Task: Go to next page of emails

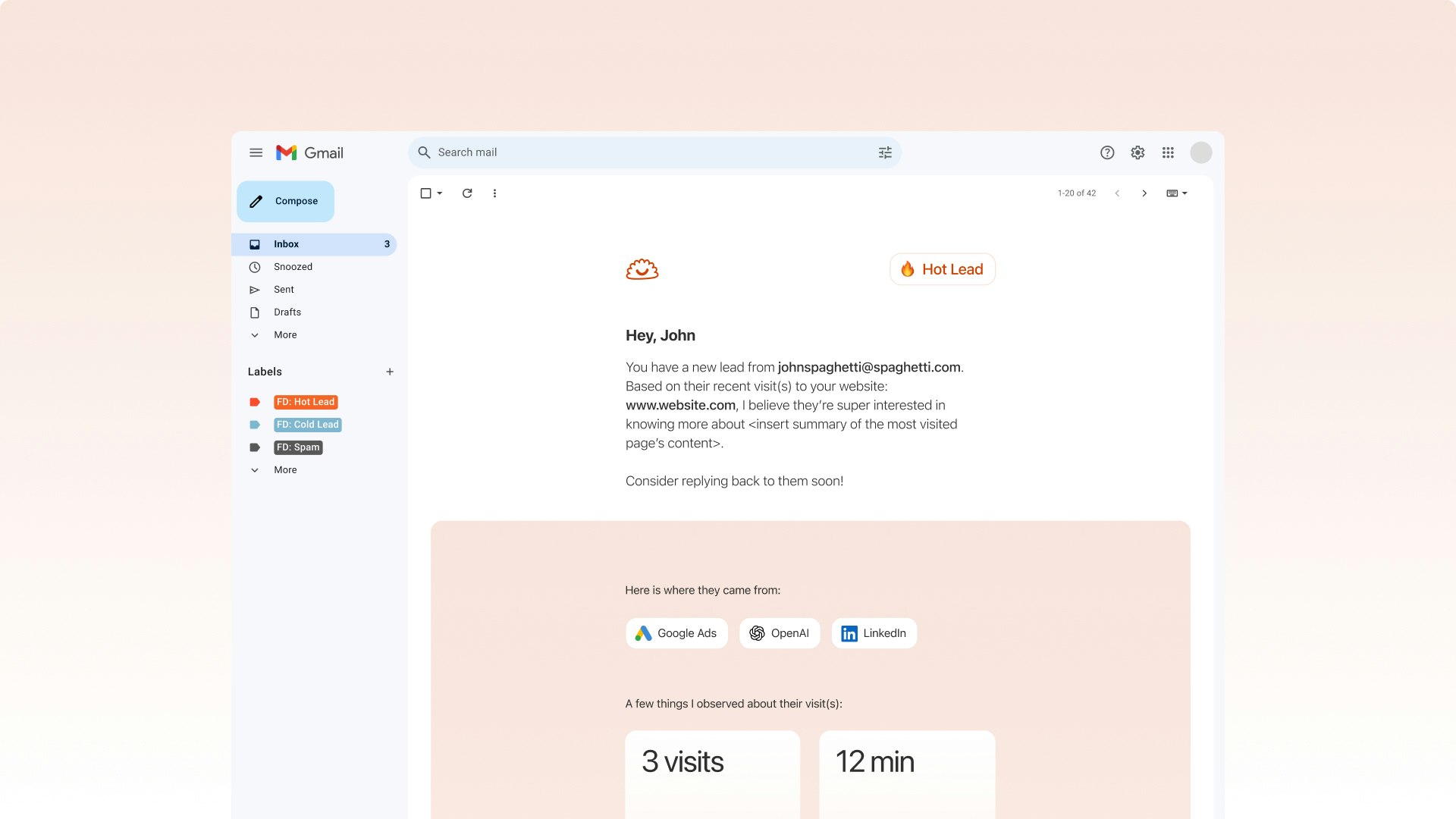Action: (x=1144, y=193)
